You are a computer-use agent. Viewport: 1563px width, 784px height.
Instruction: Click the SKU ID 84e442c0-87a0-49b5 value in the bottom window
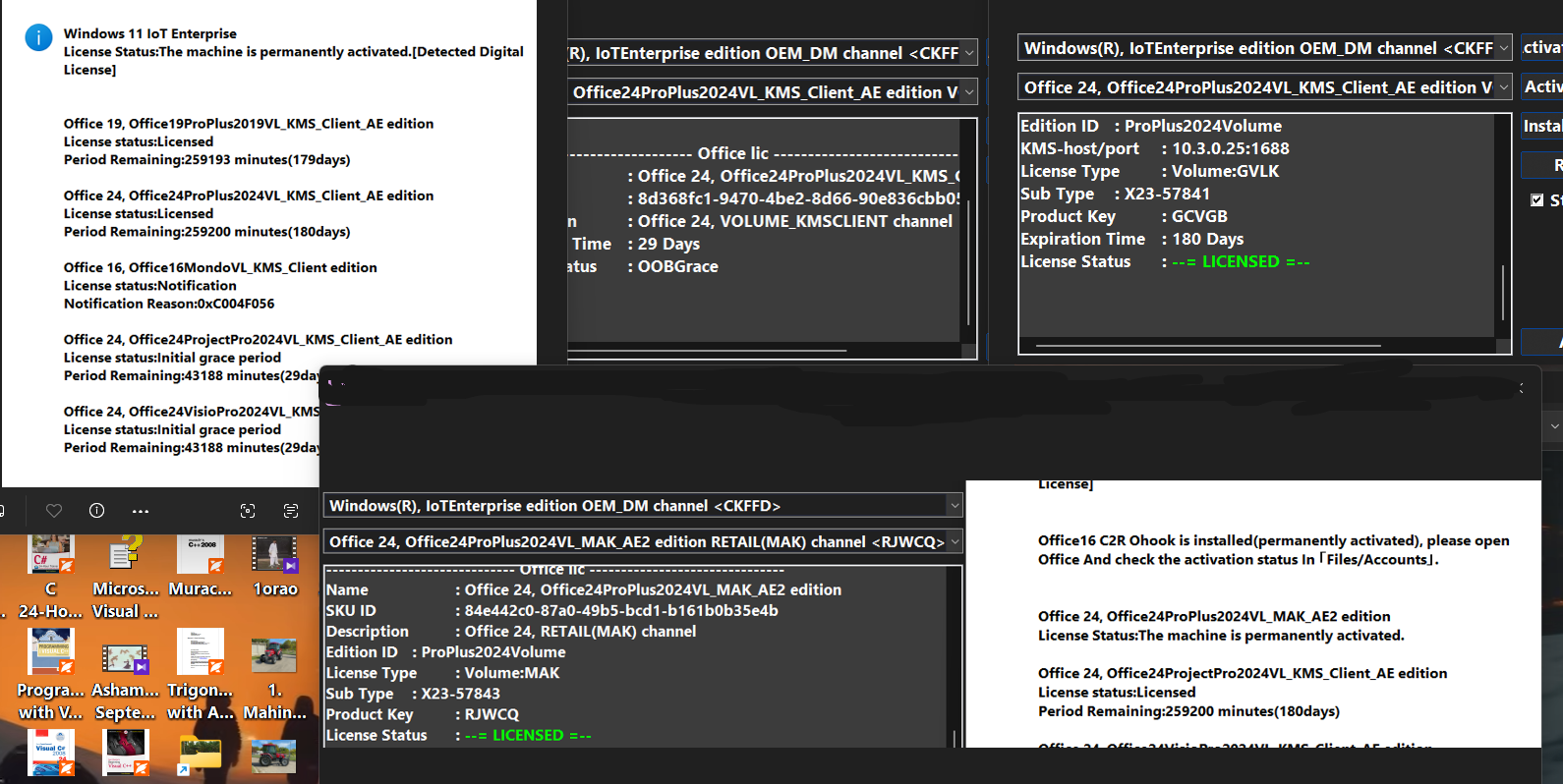621,610
